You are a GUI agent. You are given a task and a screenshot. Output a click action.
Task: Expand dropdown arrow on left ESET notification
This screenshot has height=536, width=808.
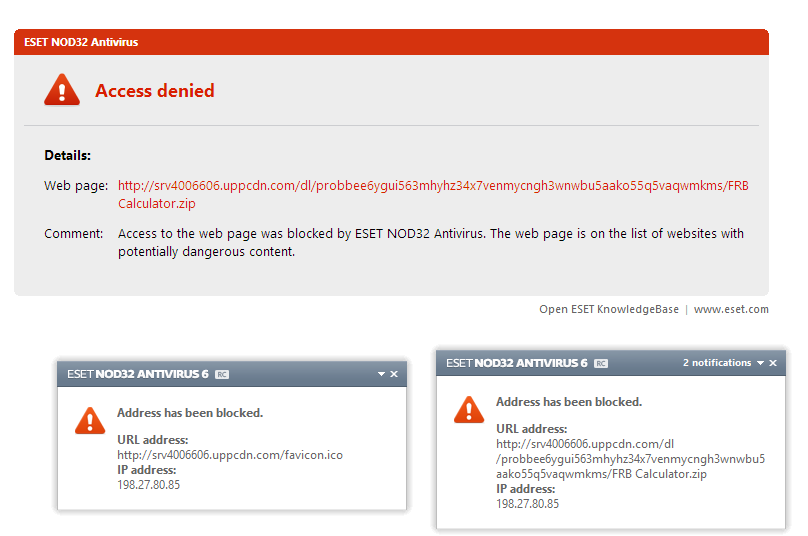coord(381,374)
